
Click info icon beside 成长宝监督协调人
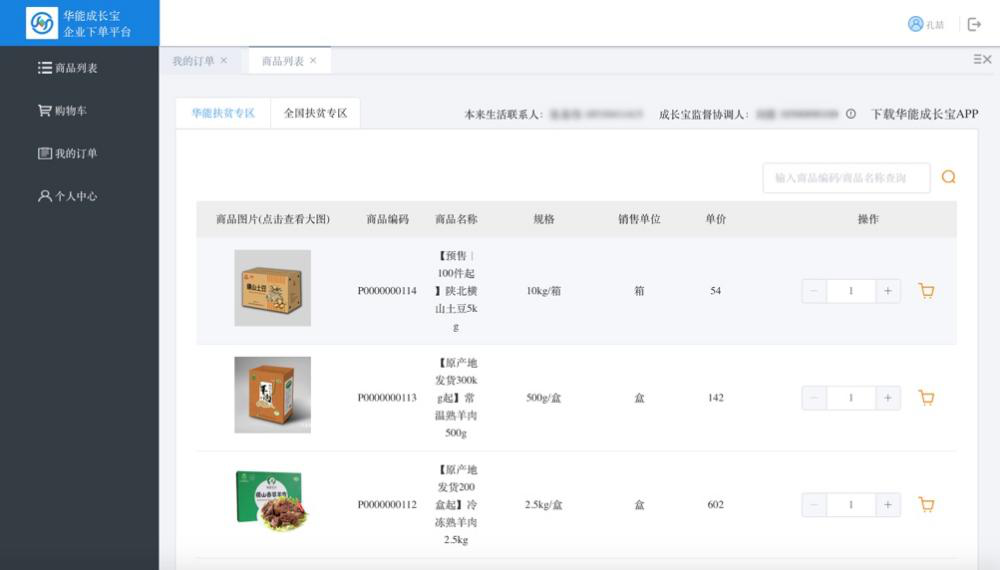click(851, 114)
